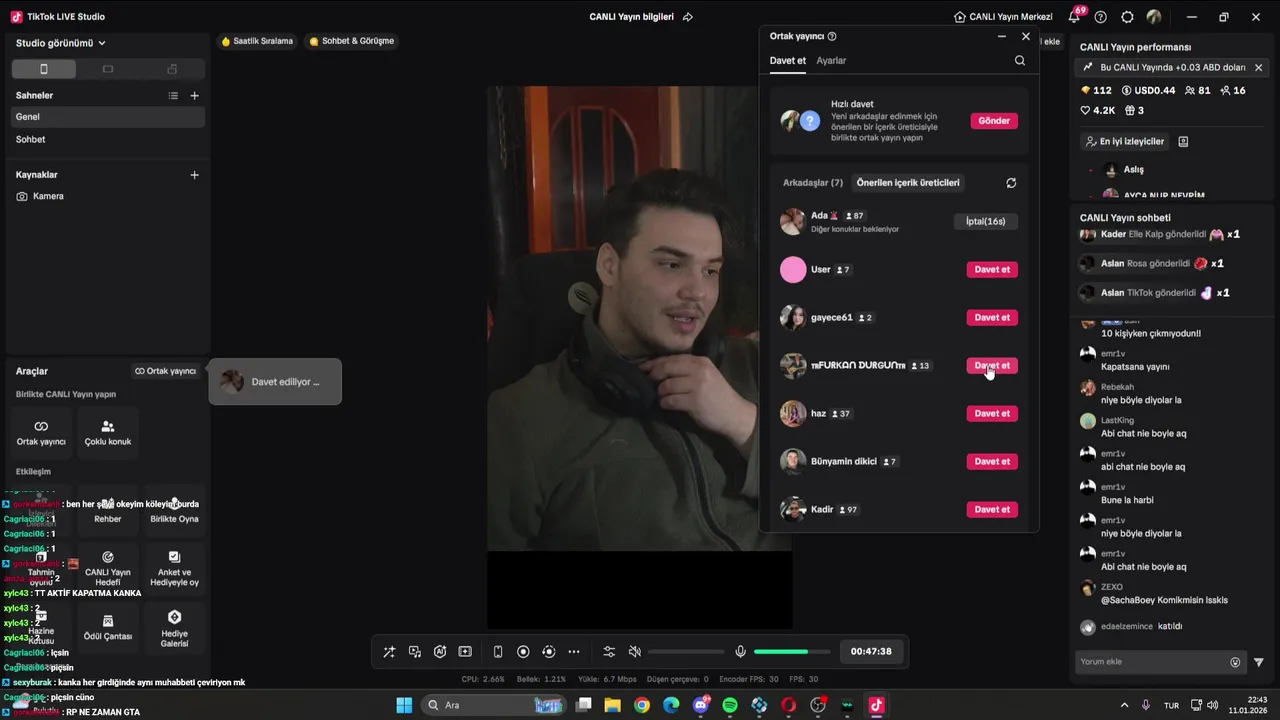This screenshot has height=720, width=1280.
Task: Switch to the Ayarlar tab
Action: tap(831, 61)
